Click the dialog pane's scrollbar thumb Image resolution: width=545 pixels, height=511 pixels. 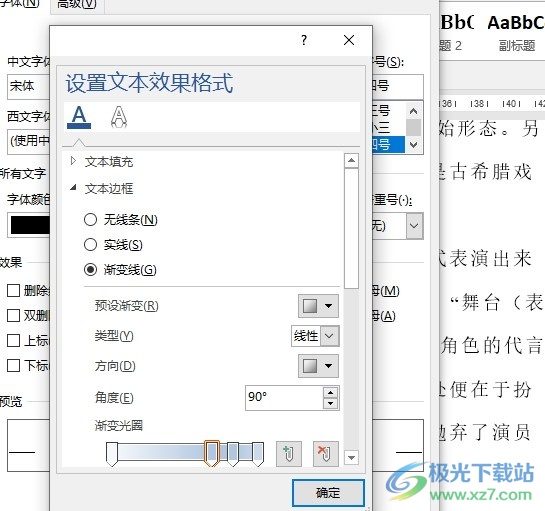click(351, 228)
